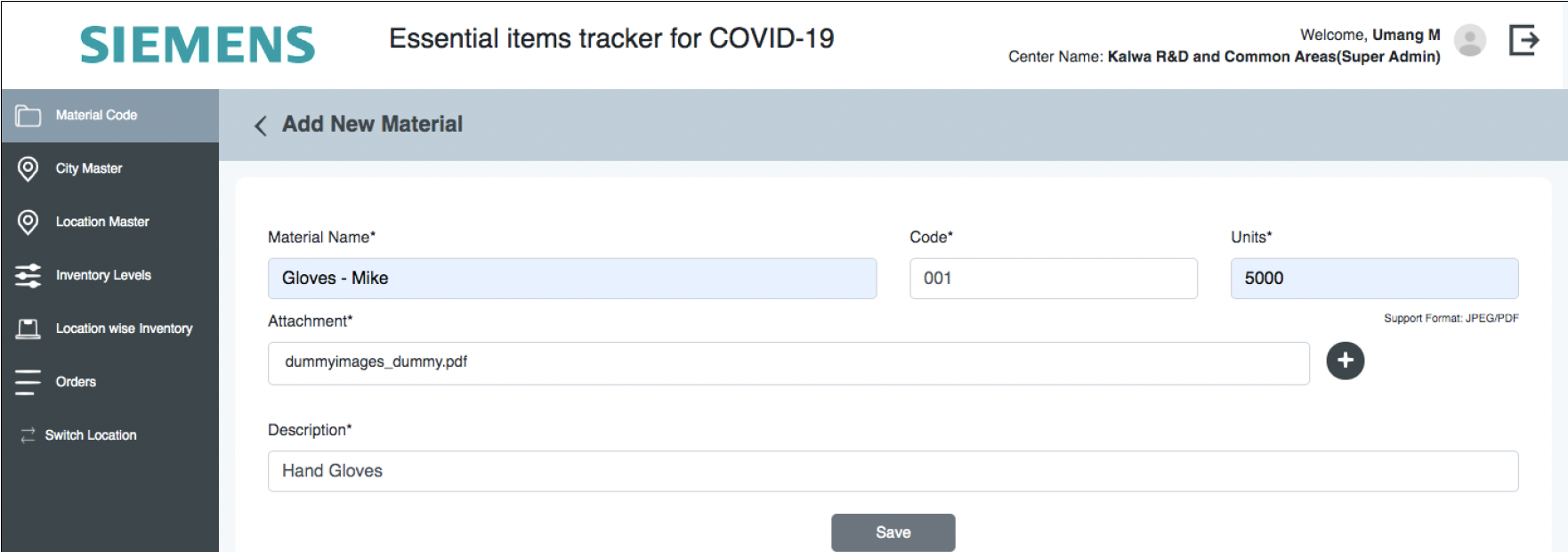Click the City Master pin icon
The image size is (1568, 552).
click(x=28, y=168)
